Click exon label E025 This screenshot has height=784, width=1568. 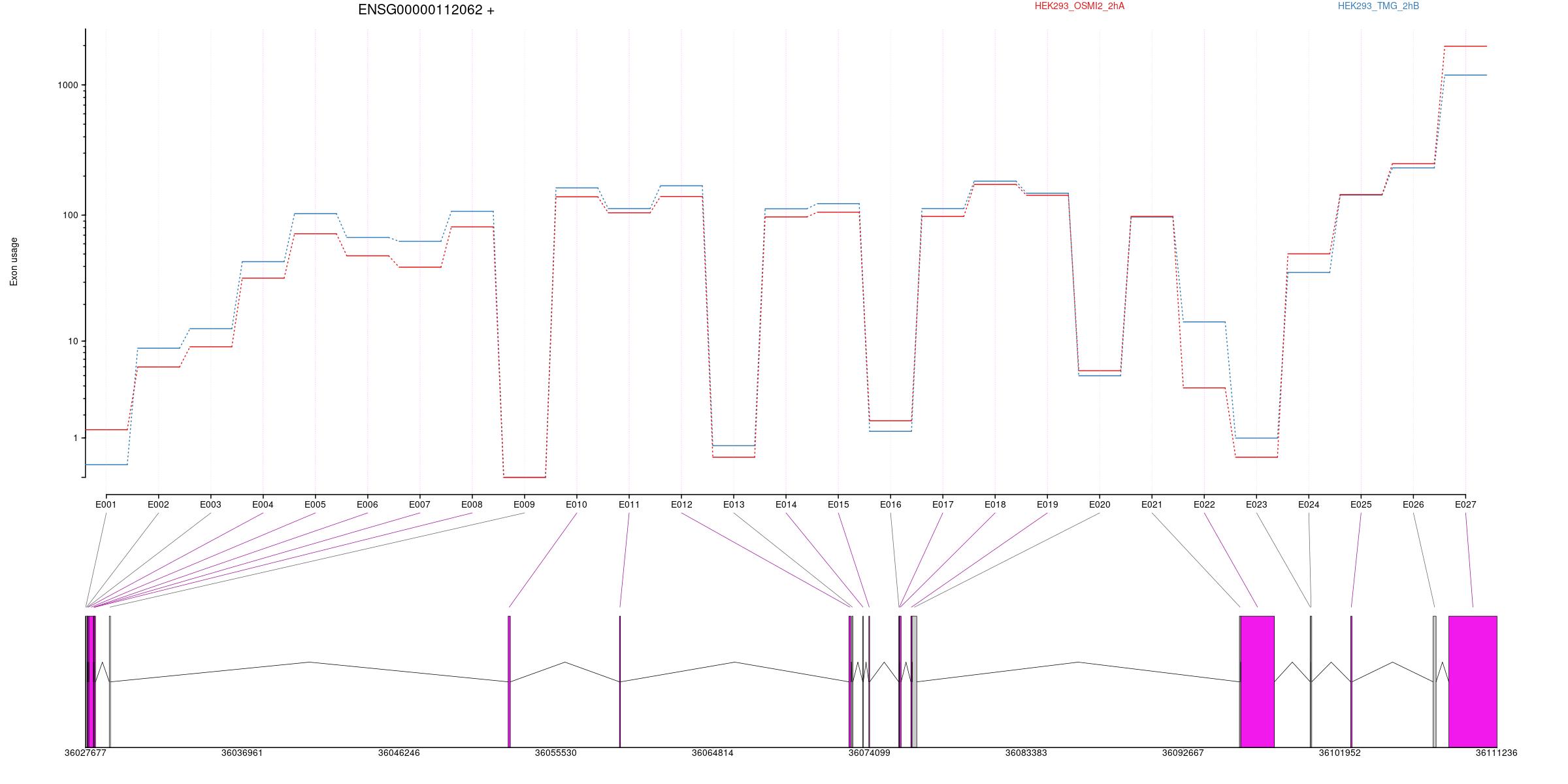1361,504
